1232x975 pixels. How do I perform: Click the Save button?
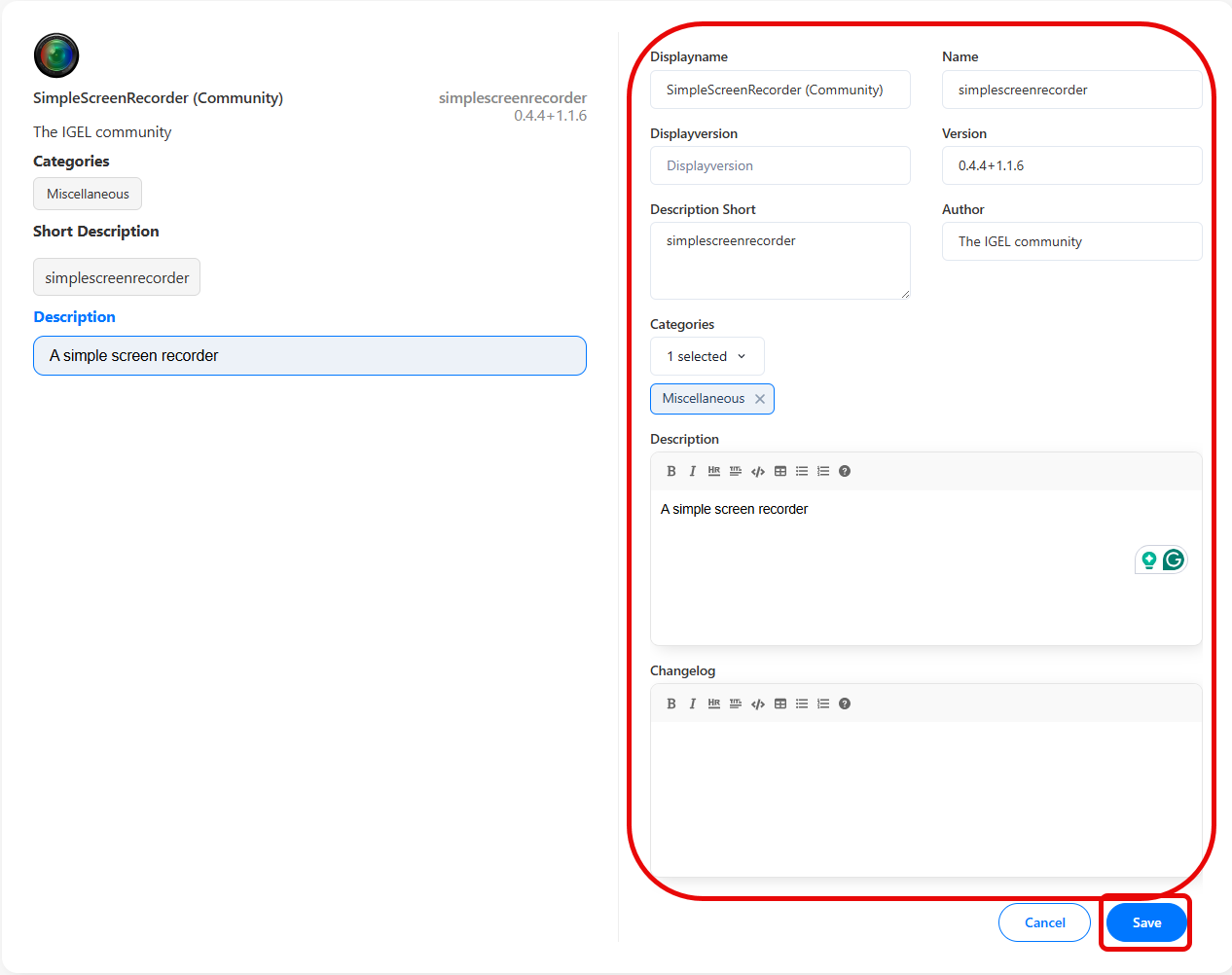click(x=1146, y=922)
